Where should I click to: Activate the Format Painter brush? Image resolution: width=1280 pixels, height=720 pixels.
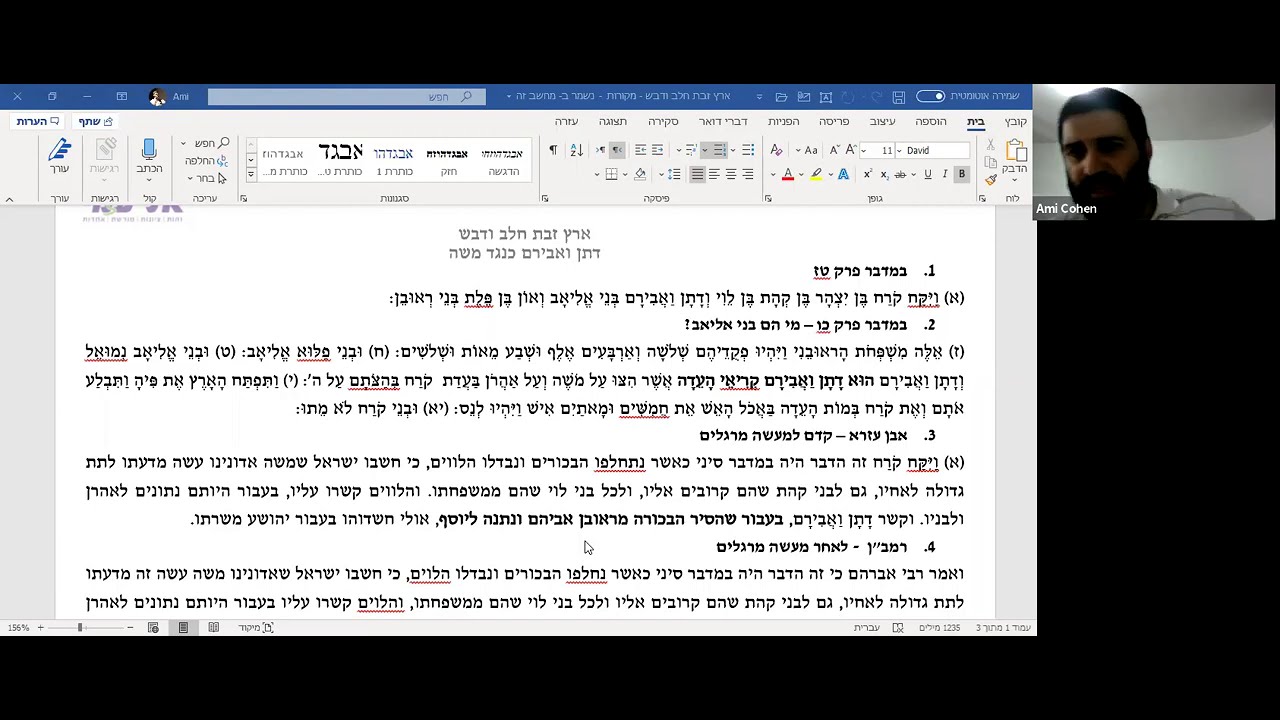coord(990,180)
